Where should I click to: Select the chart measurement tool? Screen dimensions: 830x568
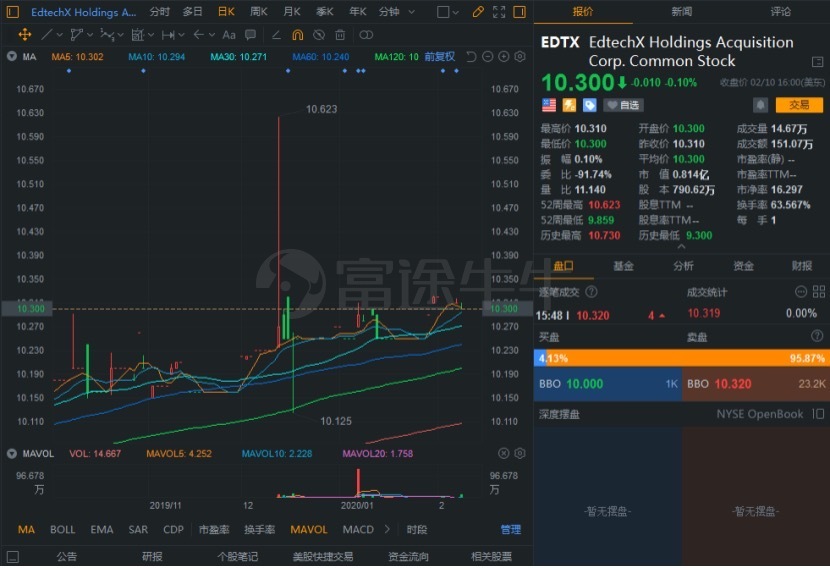[138, 35]
